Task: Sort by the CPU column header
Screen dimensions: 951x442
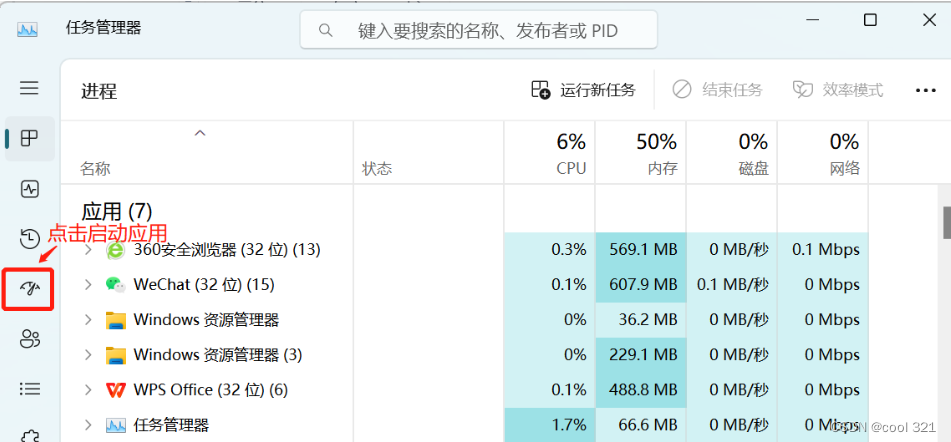Action: 571,169
